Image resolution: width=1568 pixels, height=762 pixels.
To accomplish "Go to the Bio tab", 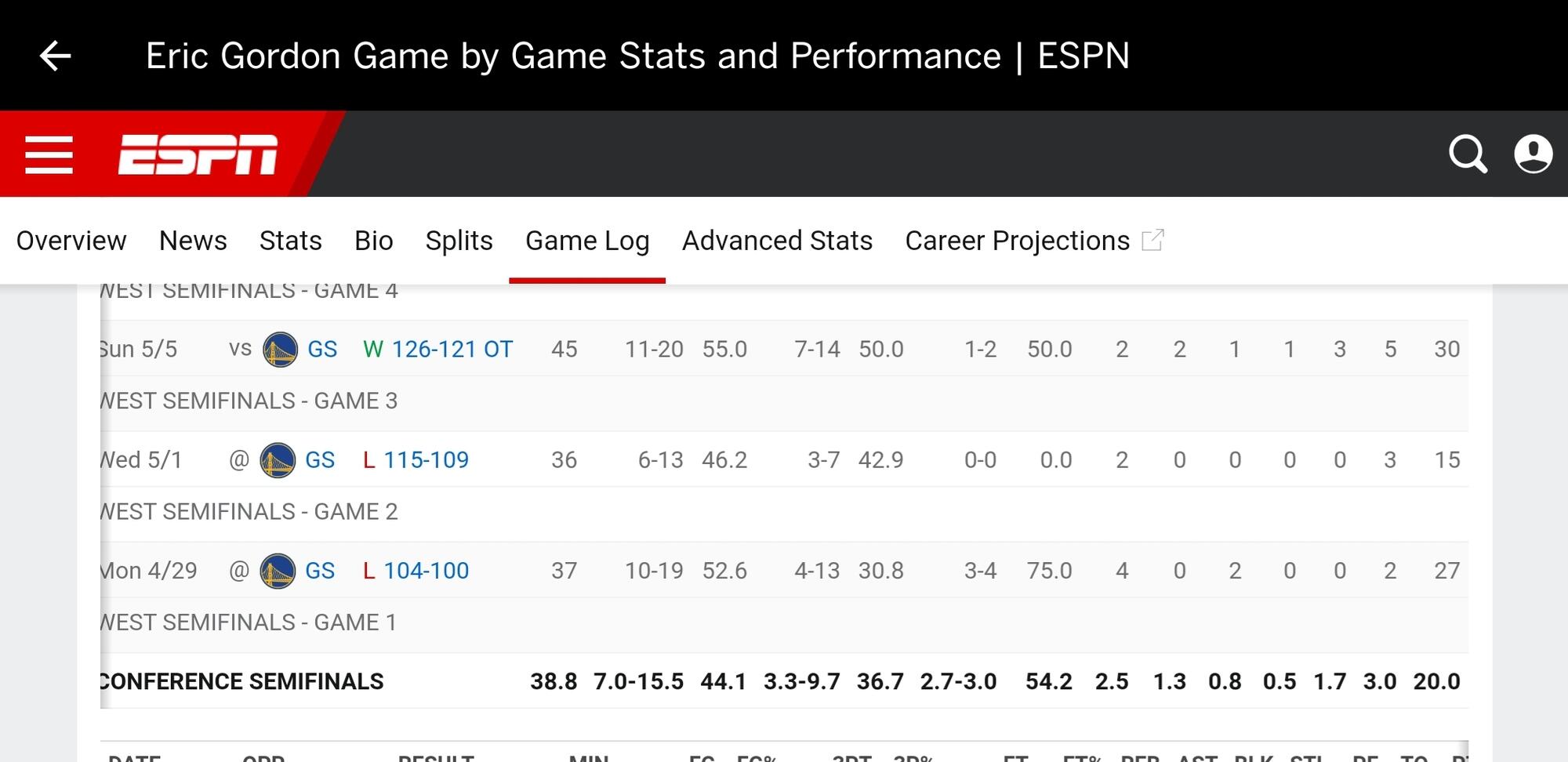I will pos(373,241).
